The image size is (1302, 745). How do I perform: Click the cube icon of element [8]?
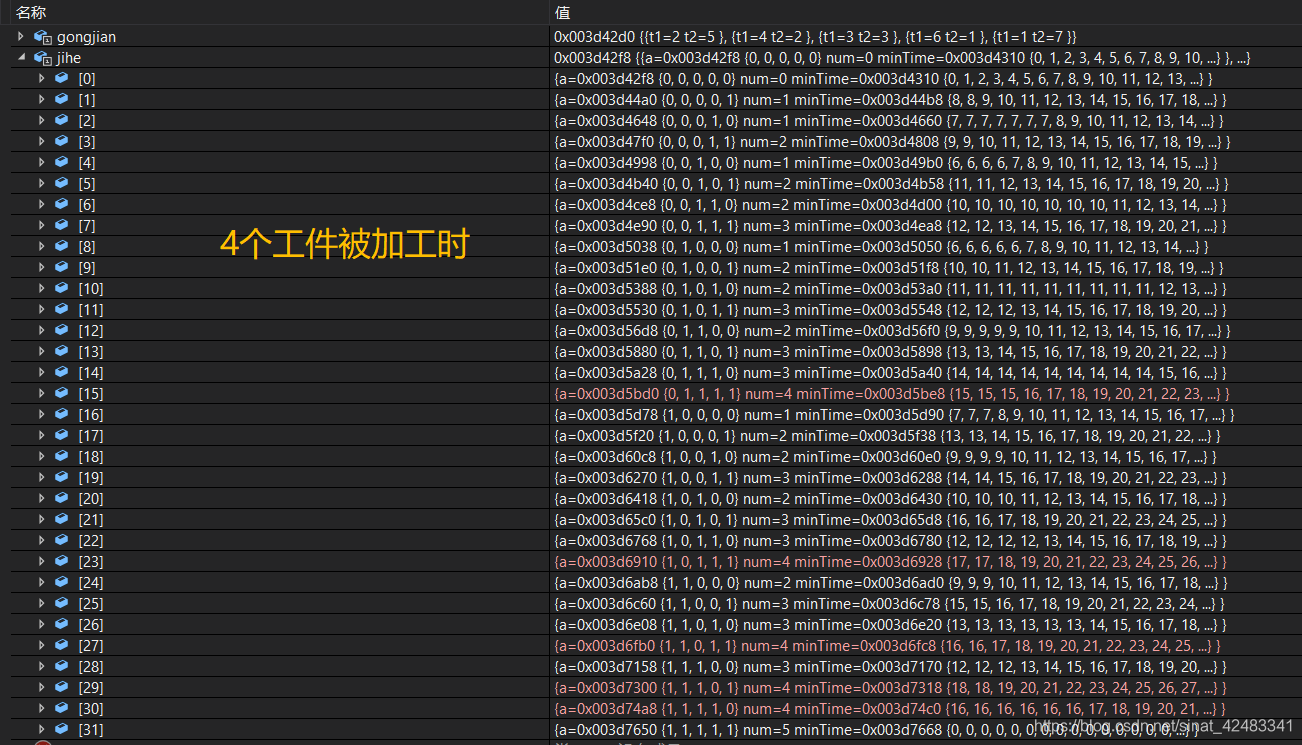(61, 246)
